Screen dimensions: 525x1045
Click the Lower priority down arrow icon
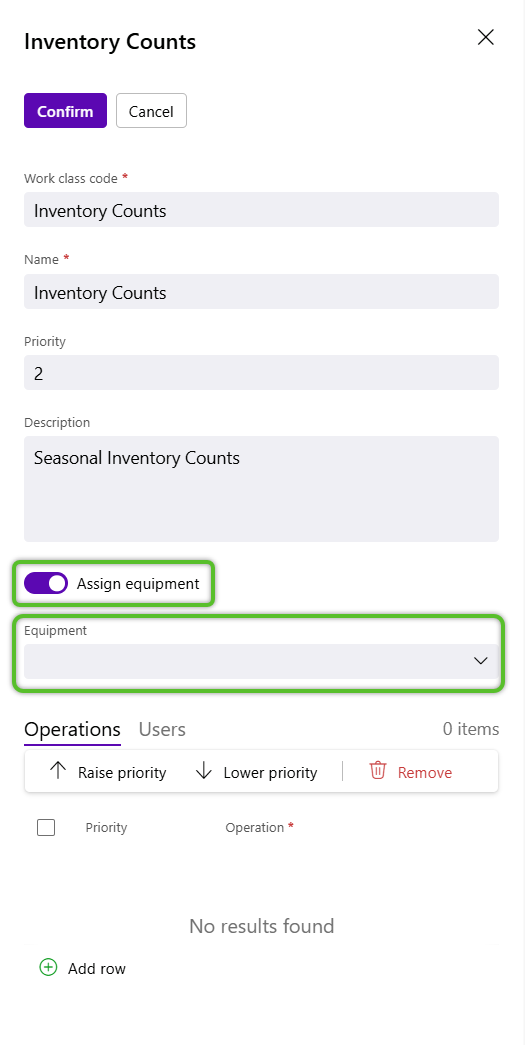pos(203,771)
